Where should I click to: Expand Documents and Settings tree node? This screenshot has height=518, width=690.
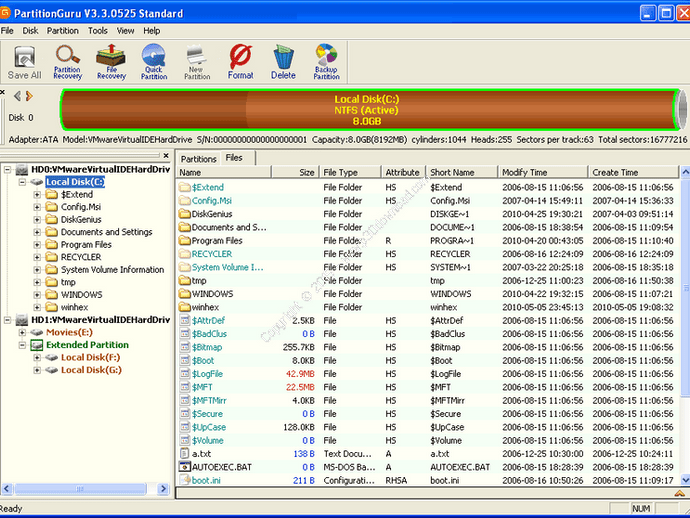click(x=37, y=232)
